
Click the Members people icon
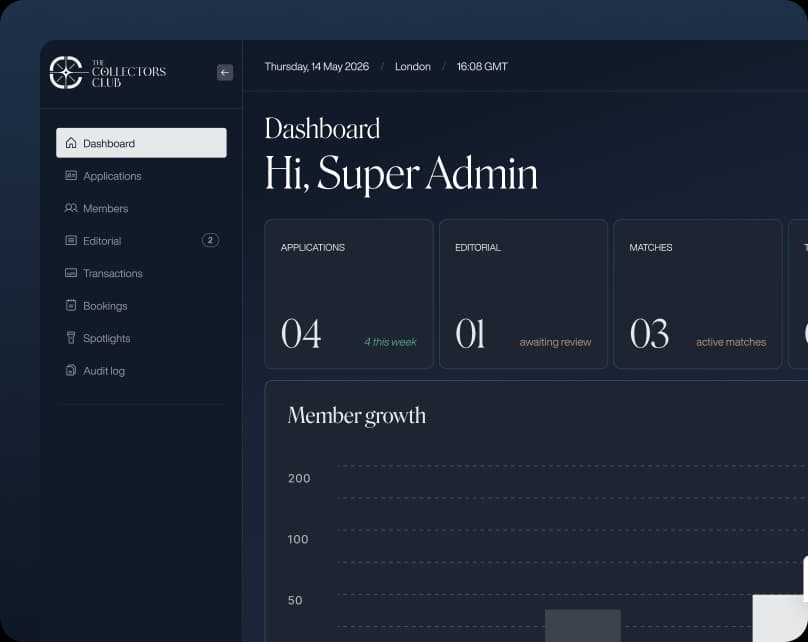click(x=71, y=208)
